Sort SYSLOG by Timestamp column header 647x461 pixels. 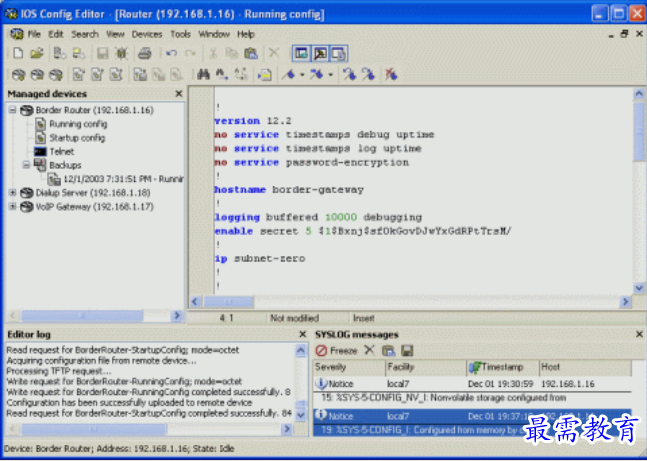pyautogui.click(x=503, y=367)
